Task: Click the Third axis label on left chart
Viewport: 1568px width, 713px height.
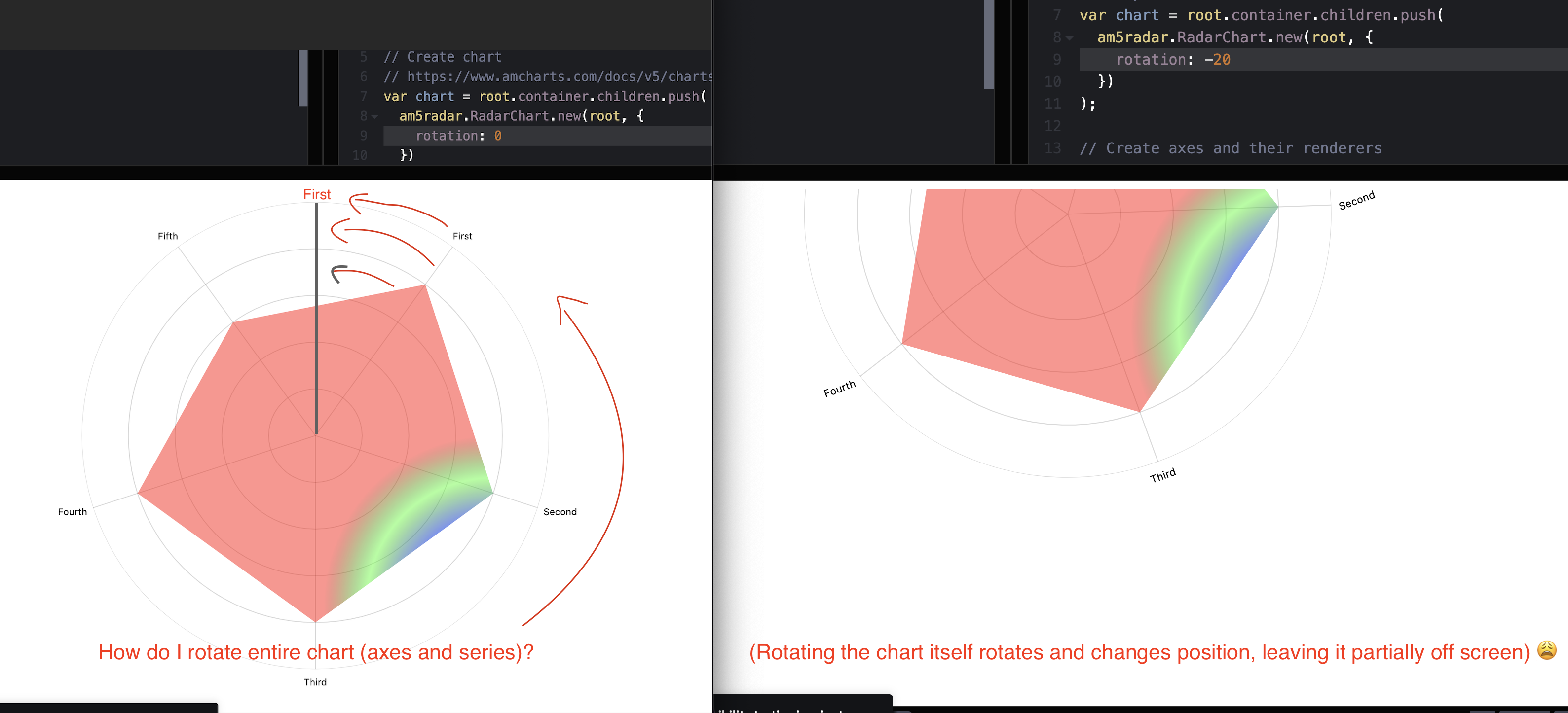Action: point(315,682)
